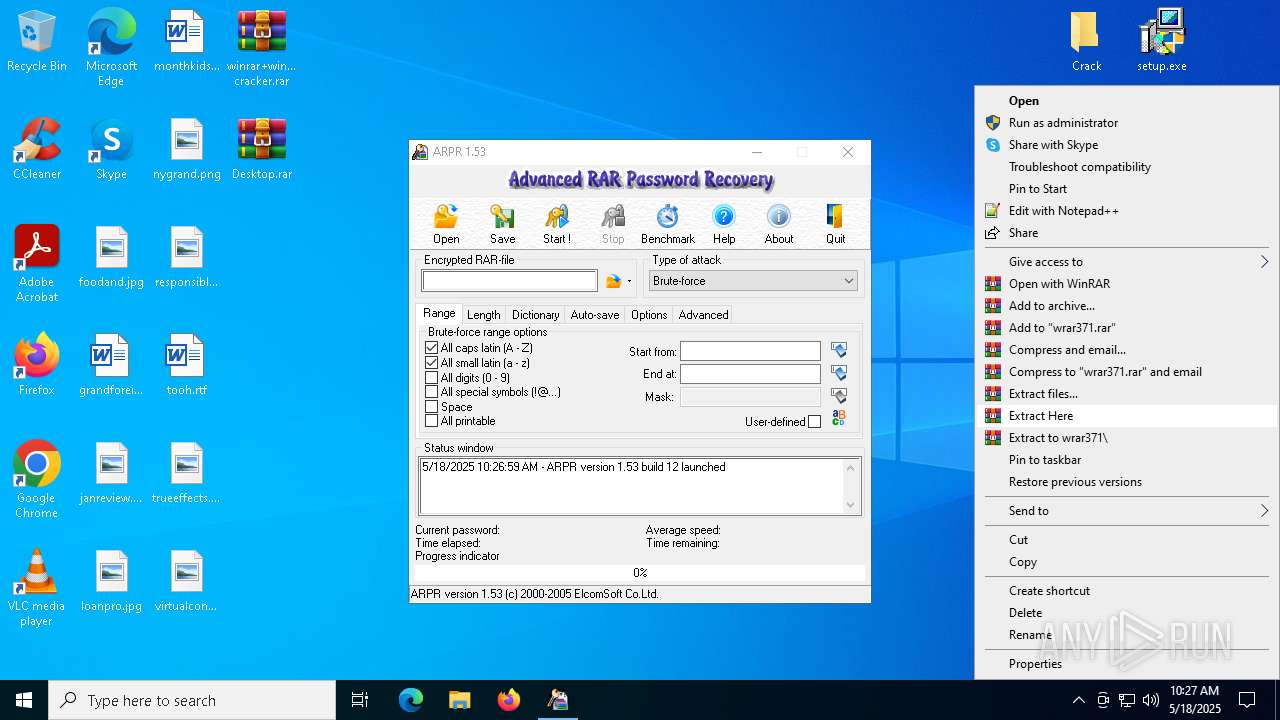The width and height of the screenshot is (1280, 720).
Task: Select the Crack folder on desktop
Action: [x=1086, y=41]
